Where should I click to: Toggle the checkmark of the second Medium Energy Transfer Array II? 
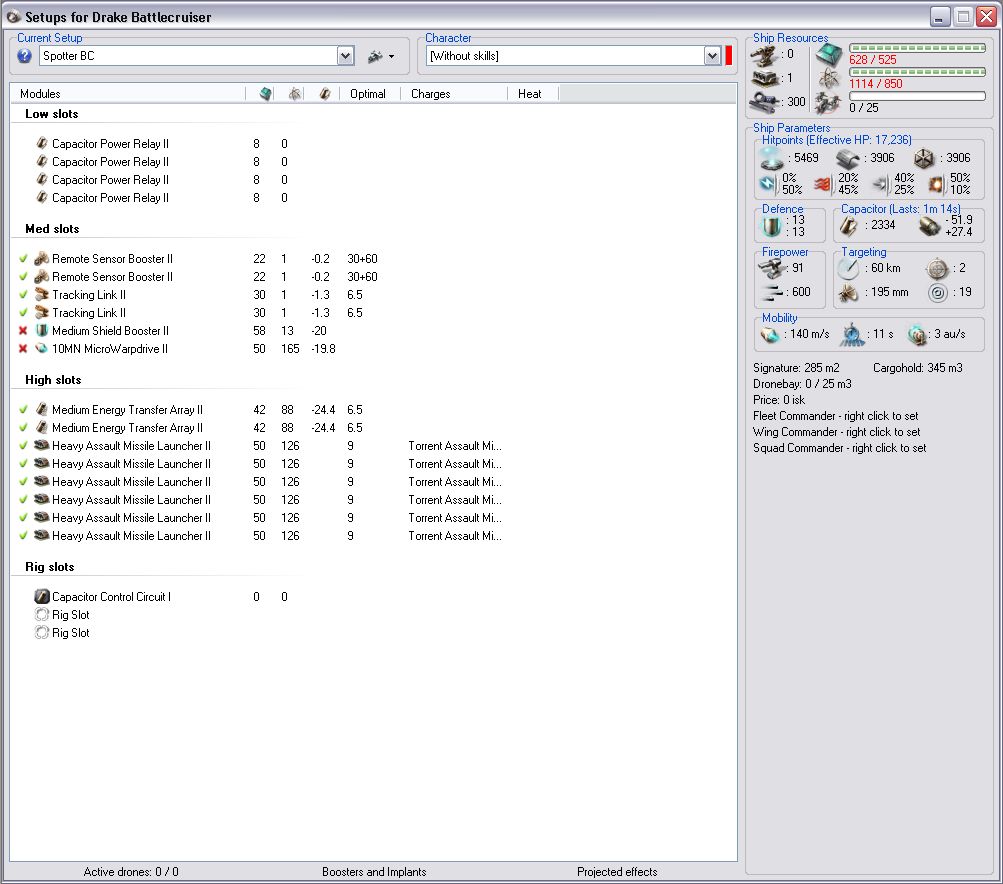point(23,427)
